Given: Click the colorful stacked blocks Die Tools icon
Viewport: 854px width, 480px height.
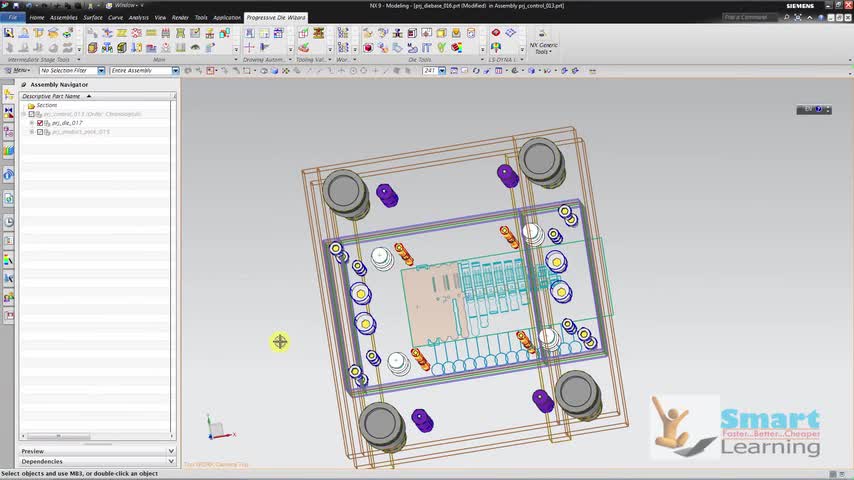Looking at the screenshot, I should point(456,48).
